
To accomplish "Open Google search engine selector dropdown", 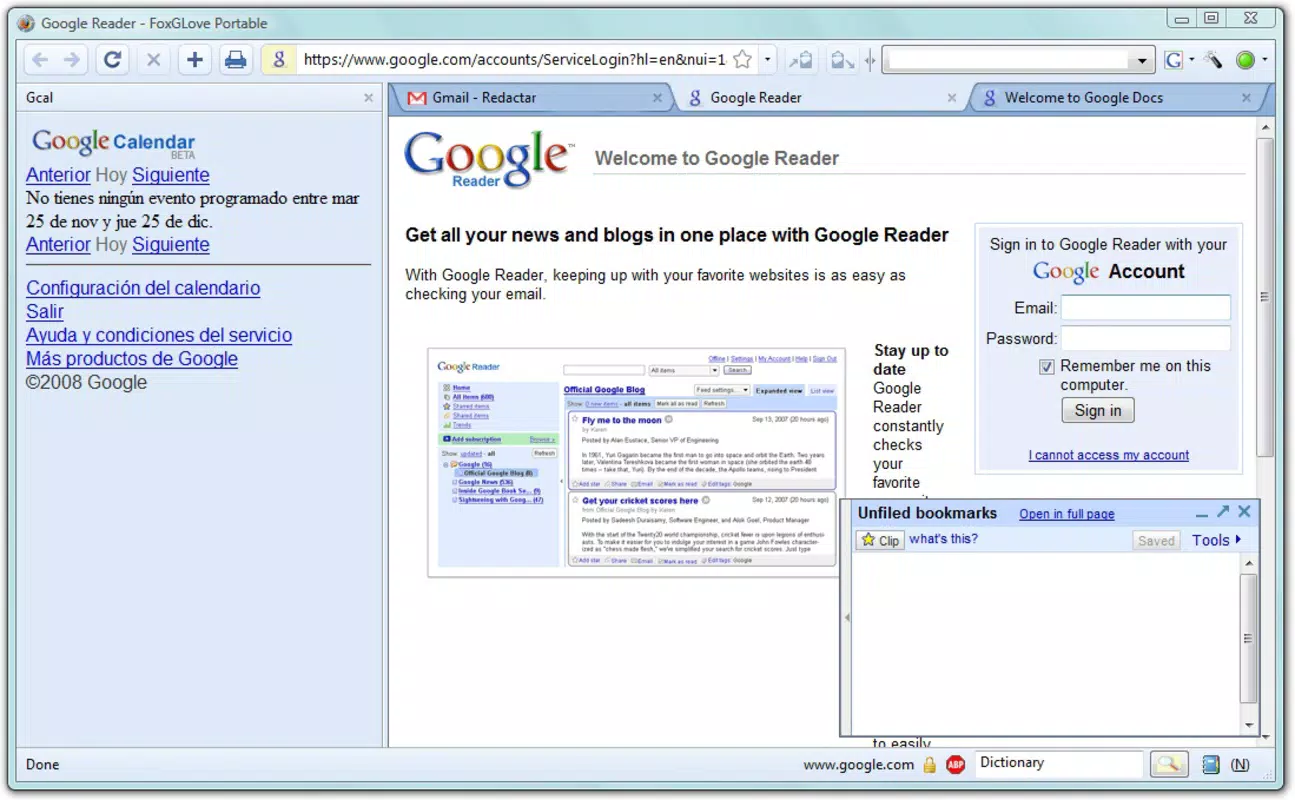I will point(1192,60).
